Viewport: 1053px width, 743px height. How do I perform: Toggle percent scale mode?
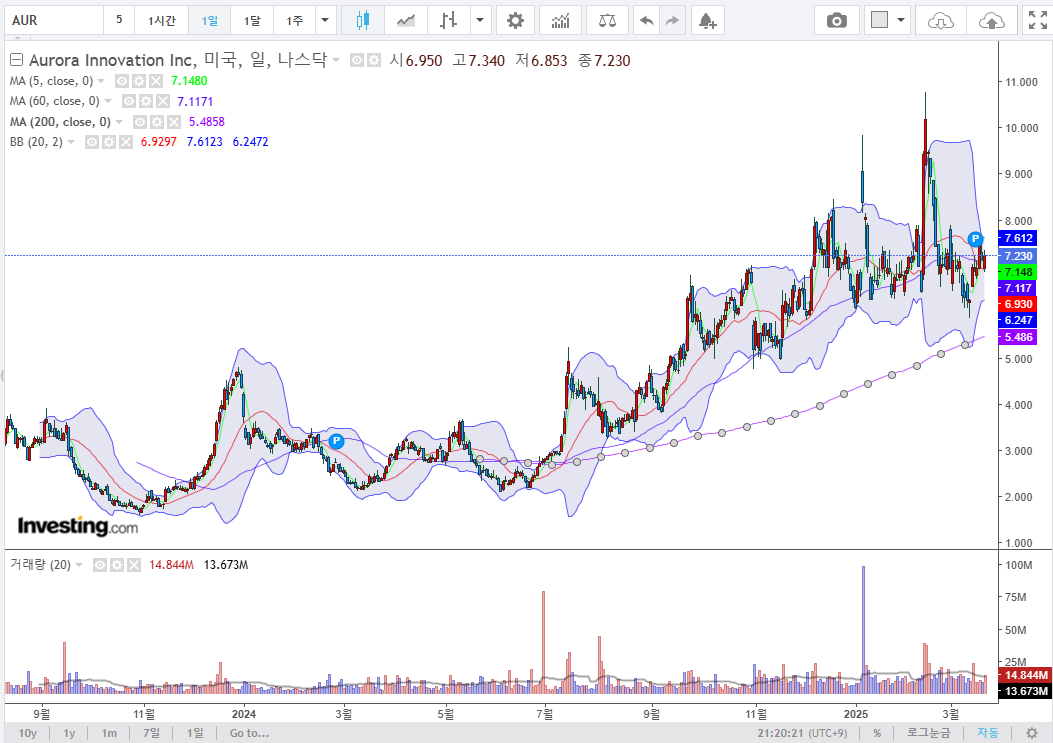tap(877, 733)
